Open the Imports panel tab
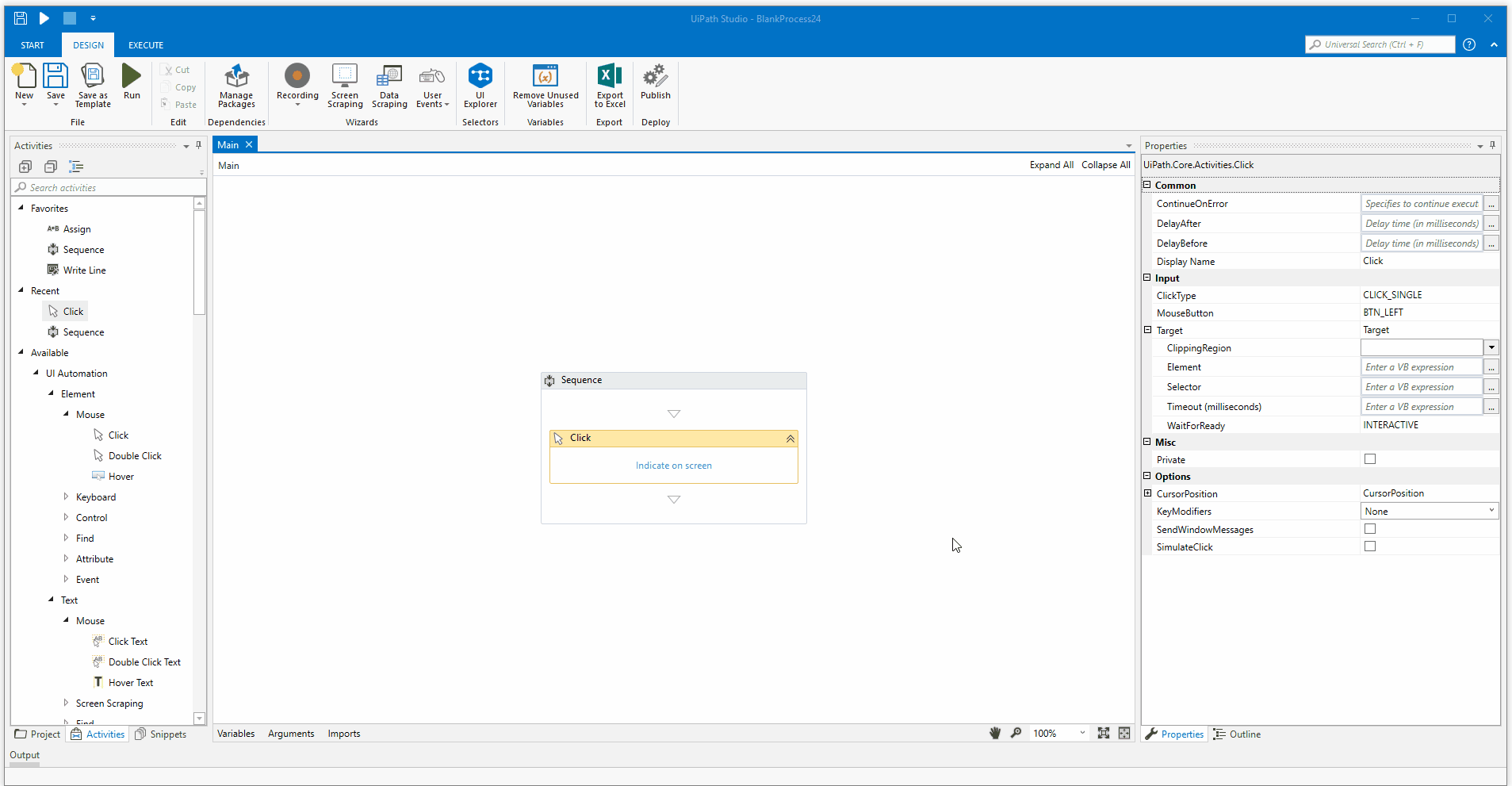The height and width of the screenshot is (786, 1512). (x=344, y=734)
